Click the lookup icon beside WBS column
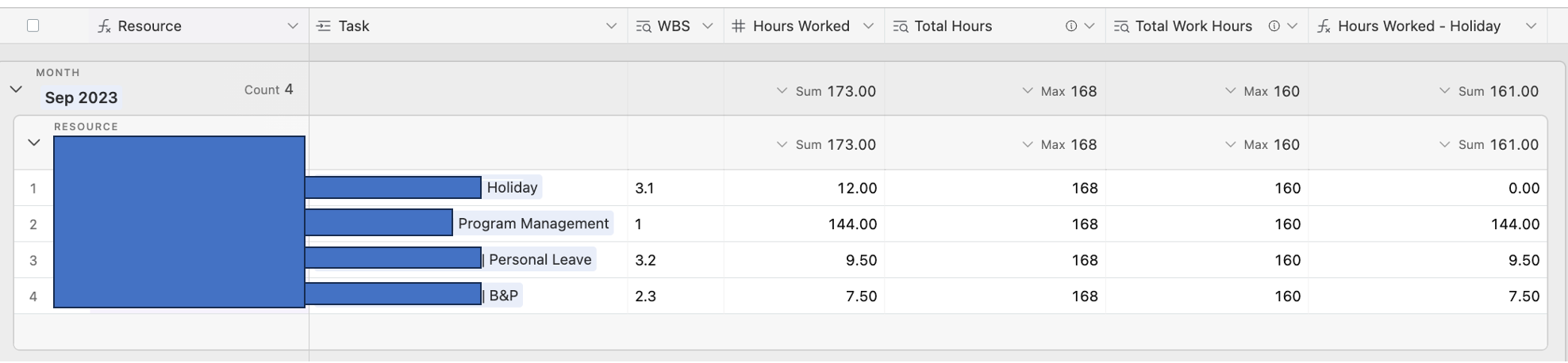 [644, 26]
